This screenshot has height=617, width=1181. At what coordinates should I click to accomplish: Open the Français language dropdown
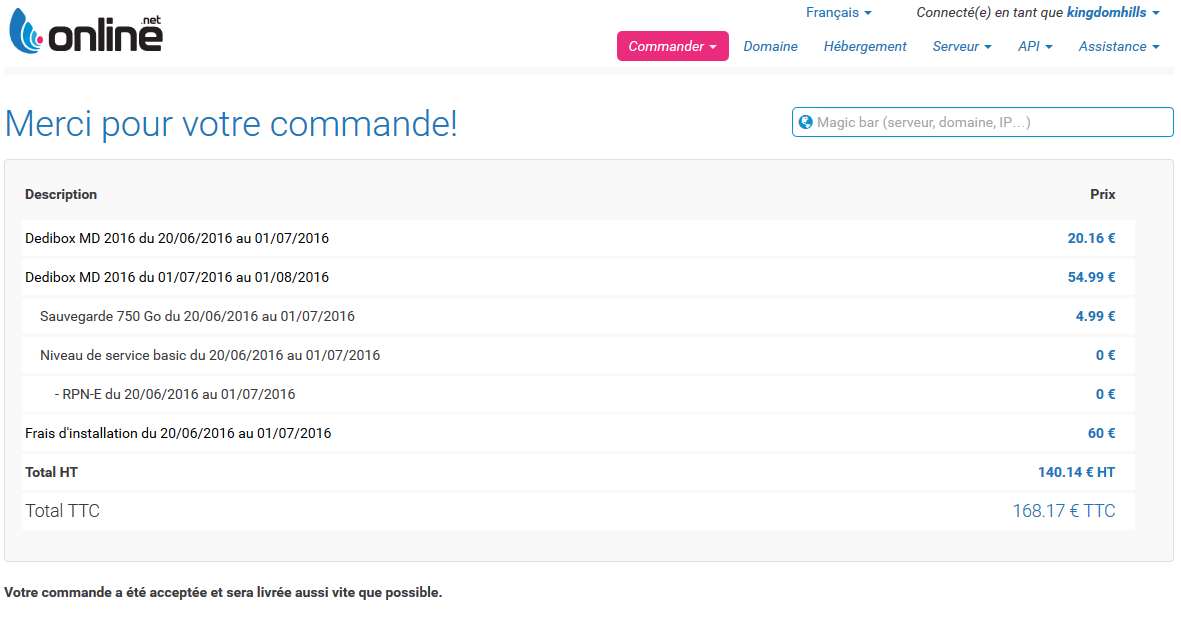(x=838, y=13)
